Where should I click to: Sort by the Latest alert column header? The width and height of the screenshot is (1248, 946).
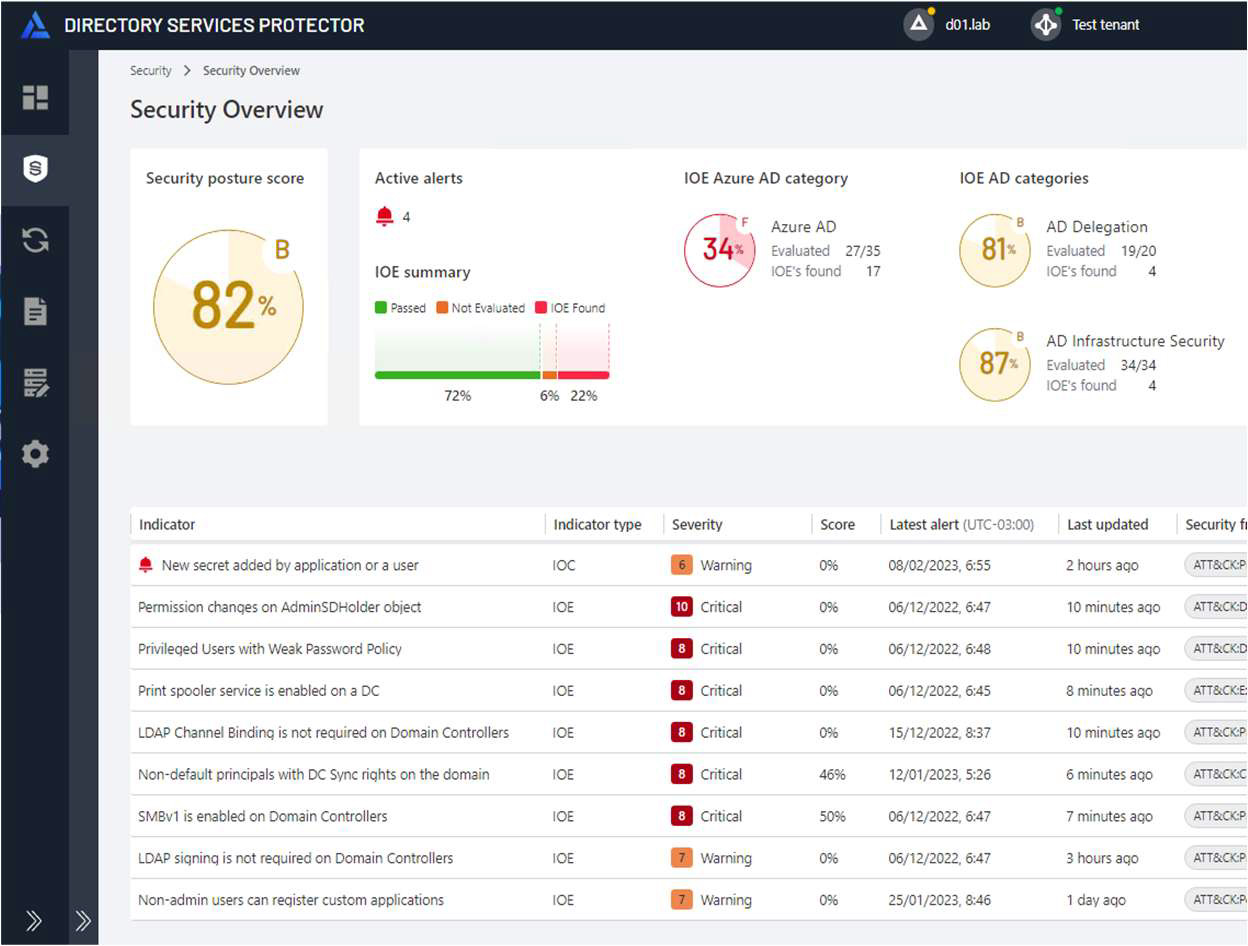[961, 524]
